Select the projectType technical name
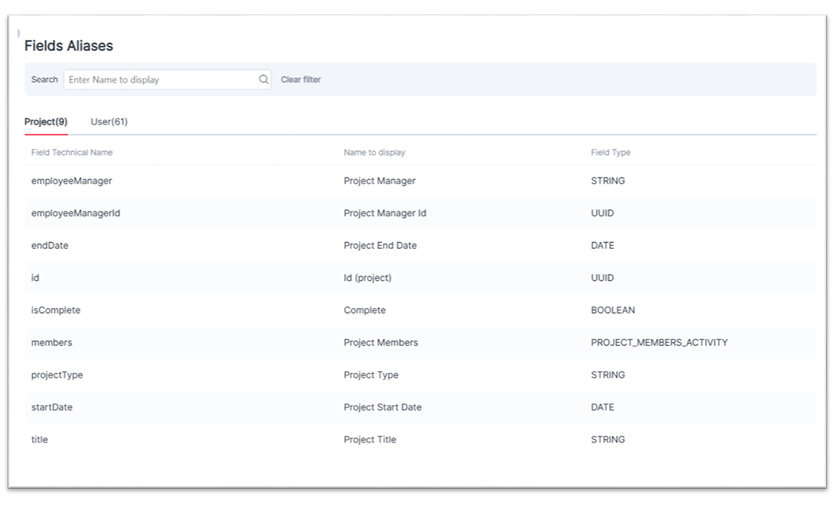Screen dimensions: 834x507 (x=57, y=375)
